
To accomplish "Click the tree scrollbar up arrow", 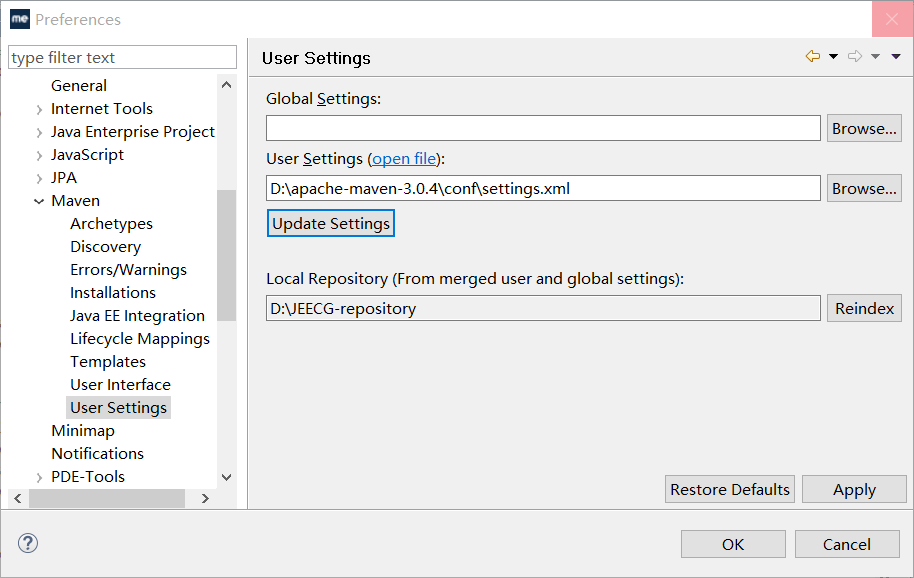I will tap(227, 85).
